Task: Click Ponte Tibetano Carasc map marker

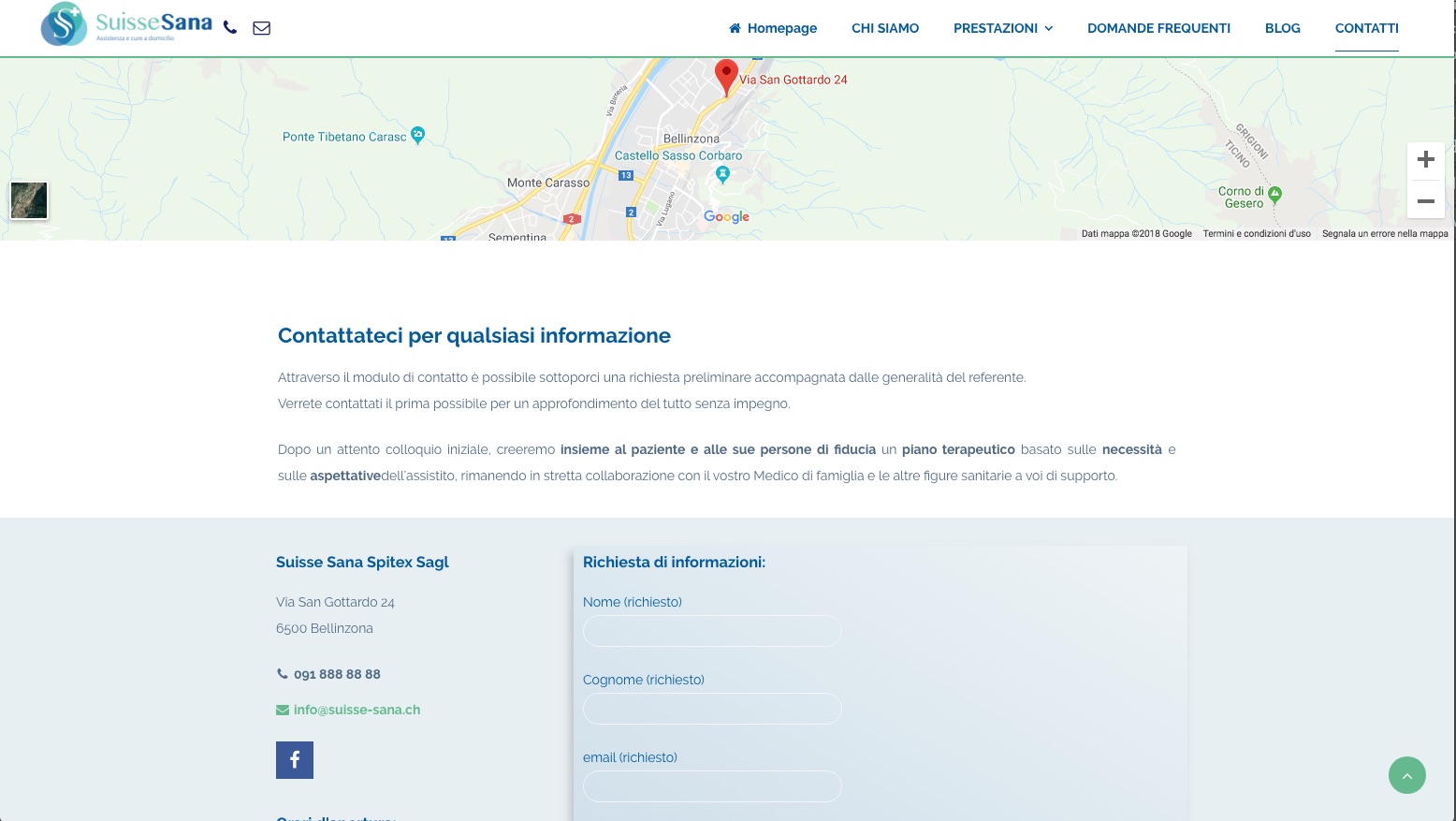Action: pyautogui.click(x=418, y=135)
